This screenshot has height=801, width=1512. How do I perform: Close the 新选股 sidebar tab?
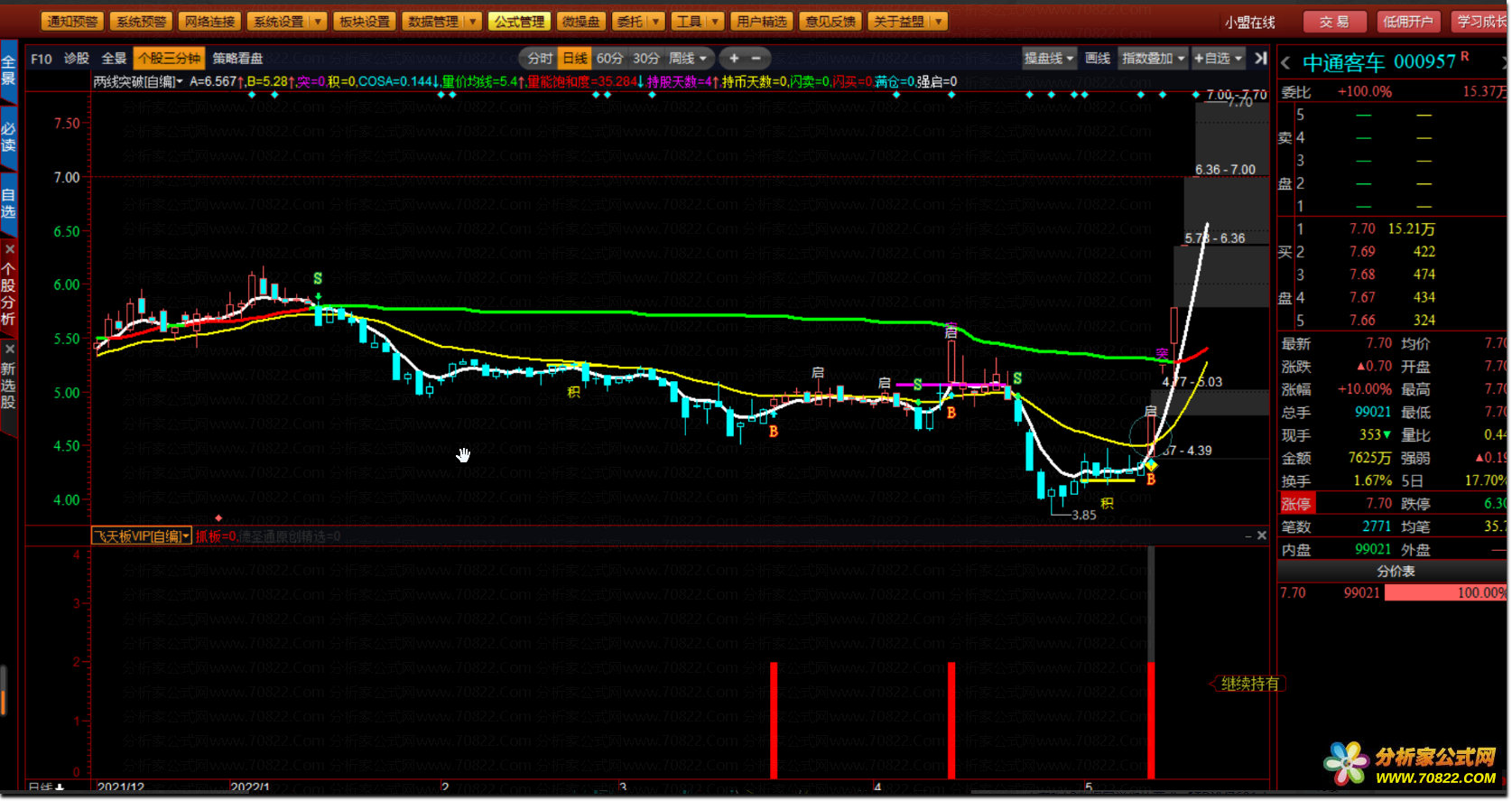coord(10,349)
